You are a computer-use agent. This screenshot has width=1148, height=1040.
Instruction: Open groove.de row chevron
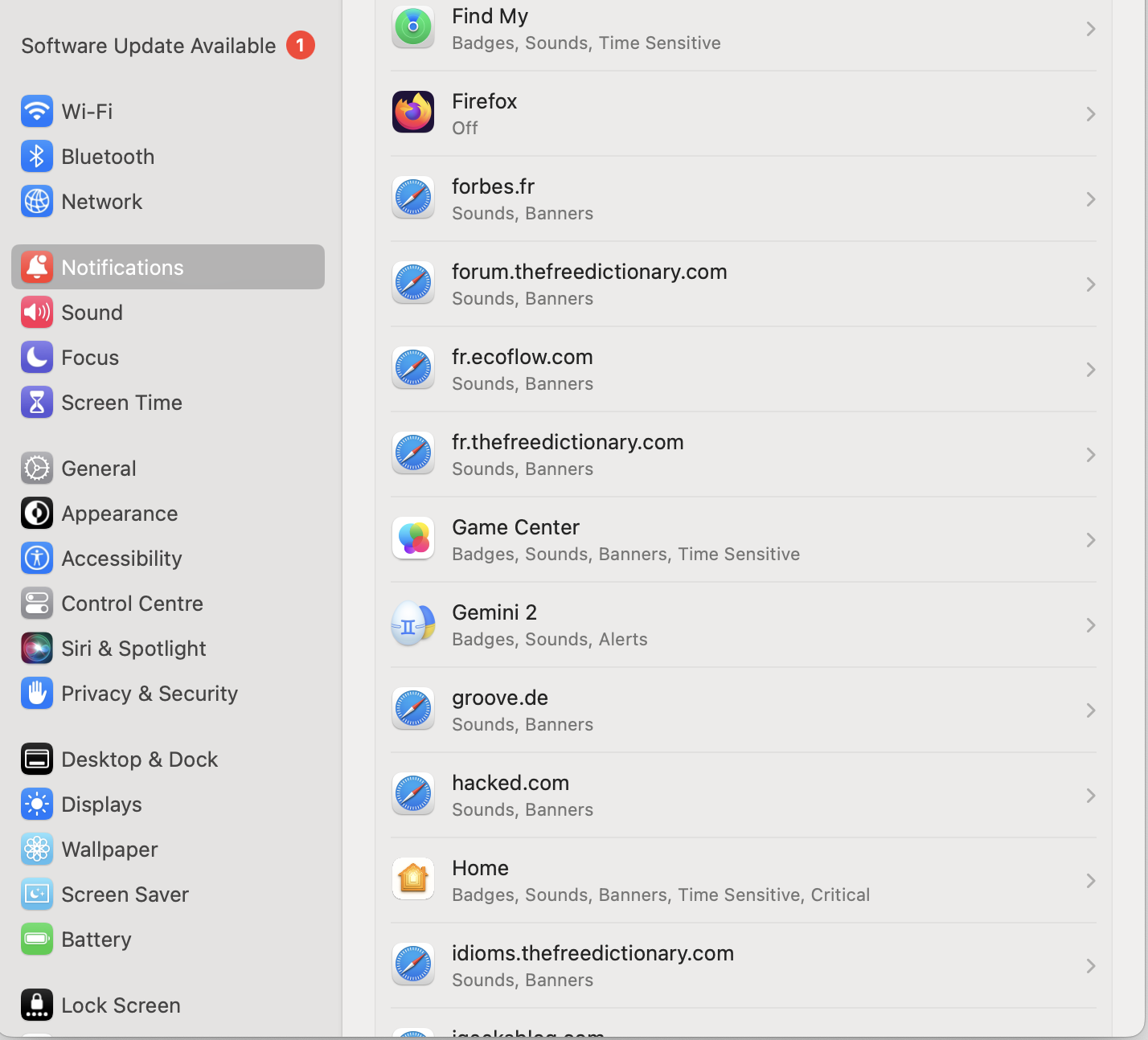click(x=1091, y=710)
